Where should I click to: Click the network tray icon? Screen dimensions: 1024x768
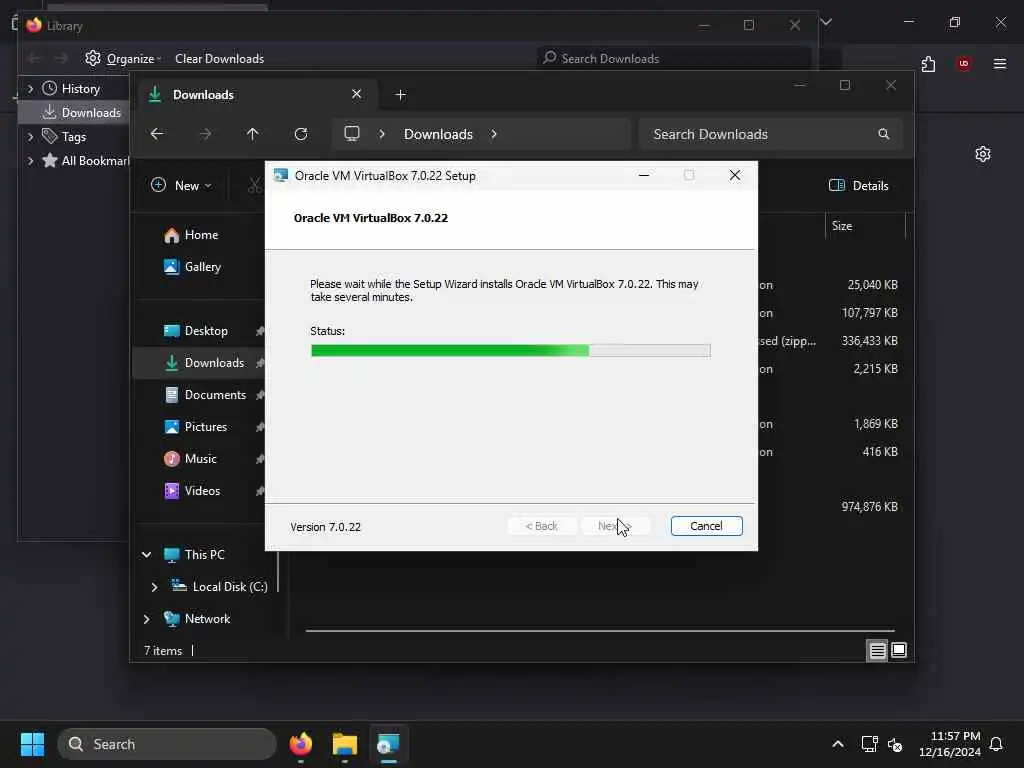point(869,744)
